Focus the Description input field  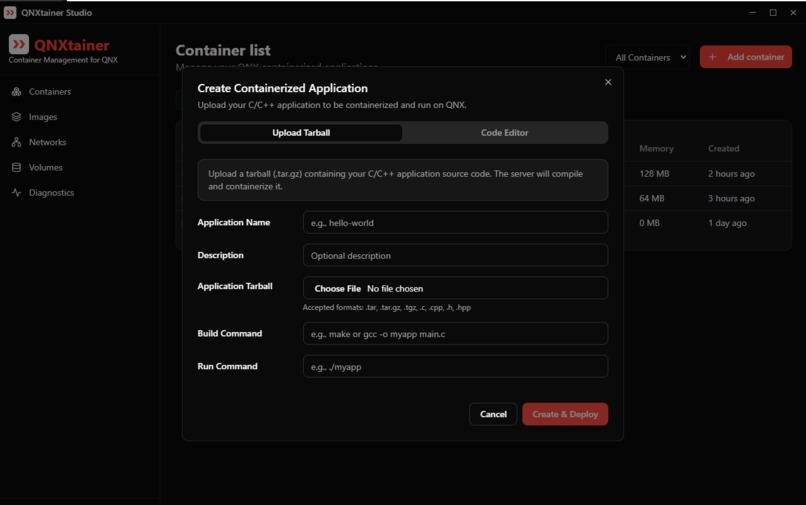point(455,256)
